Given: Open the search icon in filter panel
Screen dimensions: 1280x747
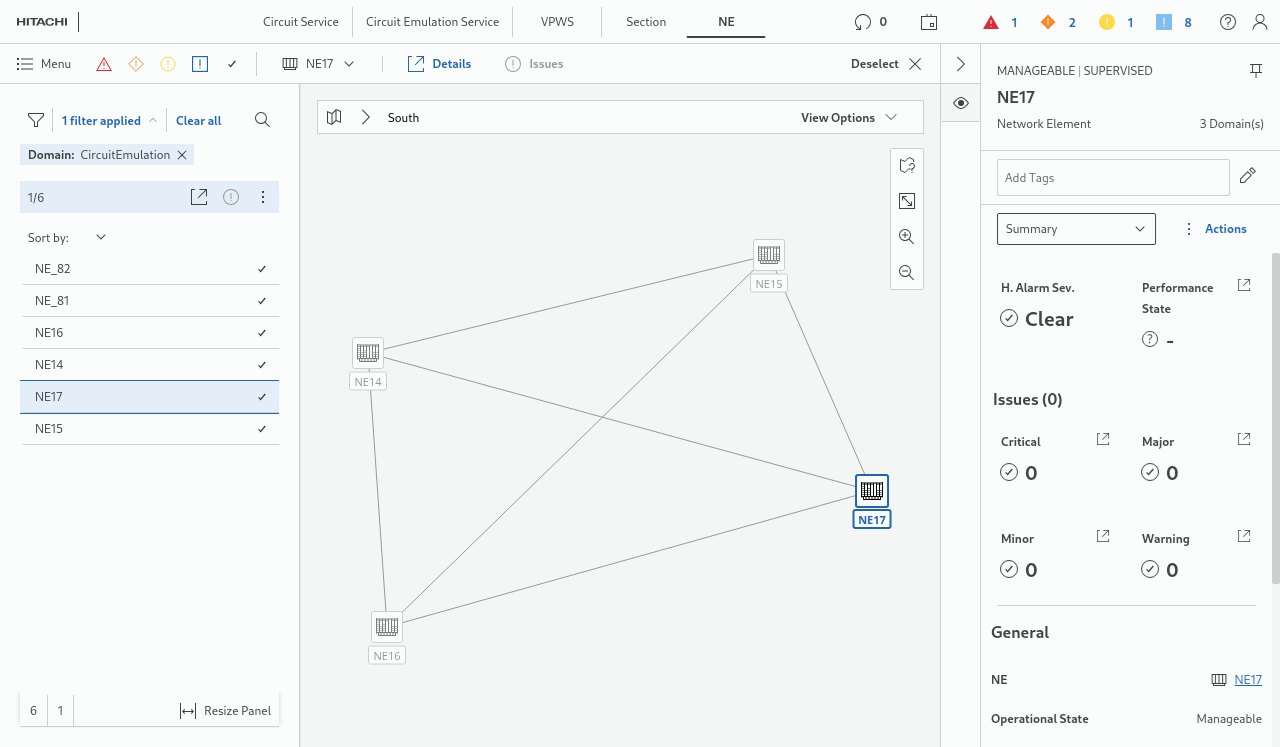Looking at the screenshot, I should 262,120.
